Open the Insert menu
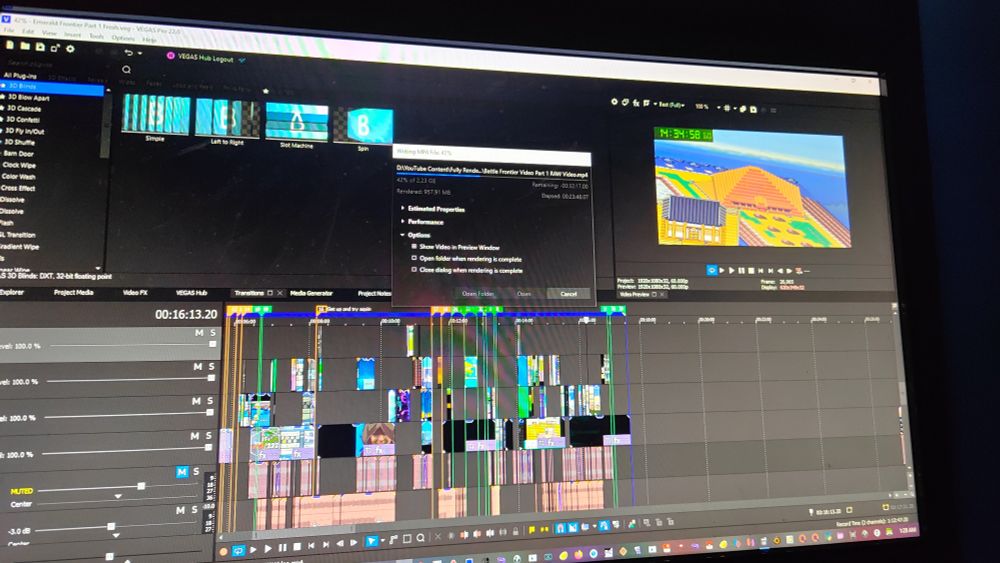The width and height of the screenshot is (1000, 563). [72, 34]
